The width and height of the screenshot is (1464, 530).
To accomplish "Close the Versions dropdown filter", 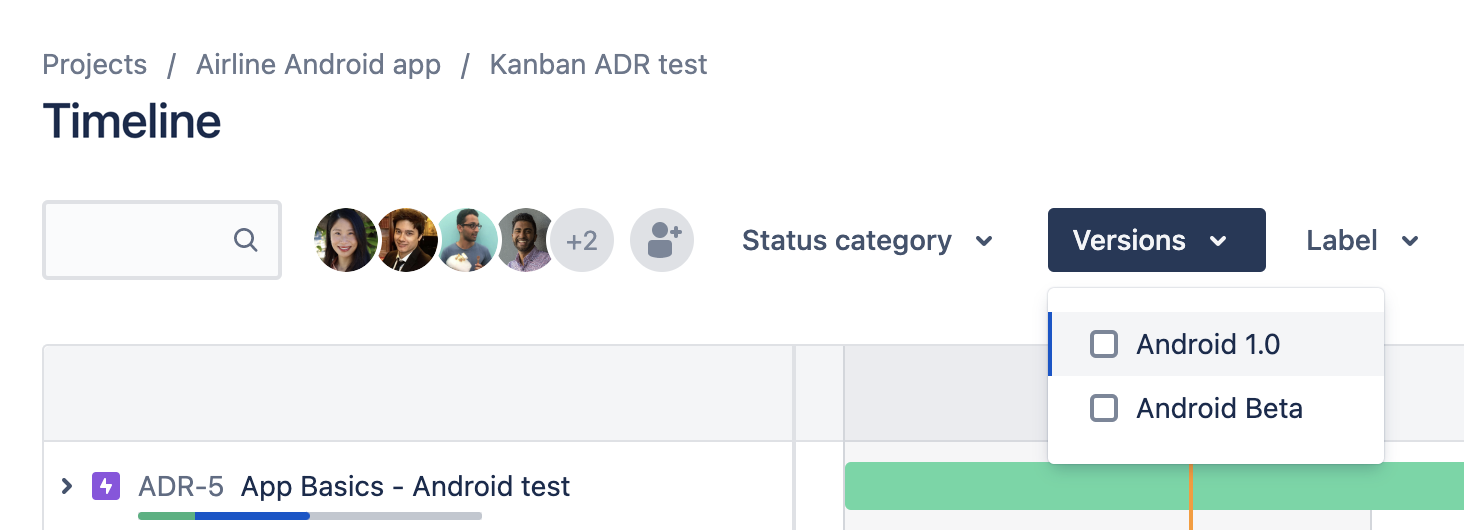I will (x=1156, y=241).
